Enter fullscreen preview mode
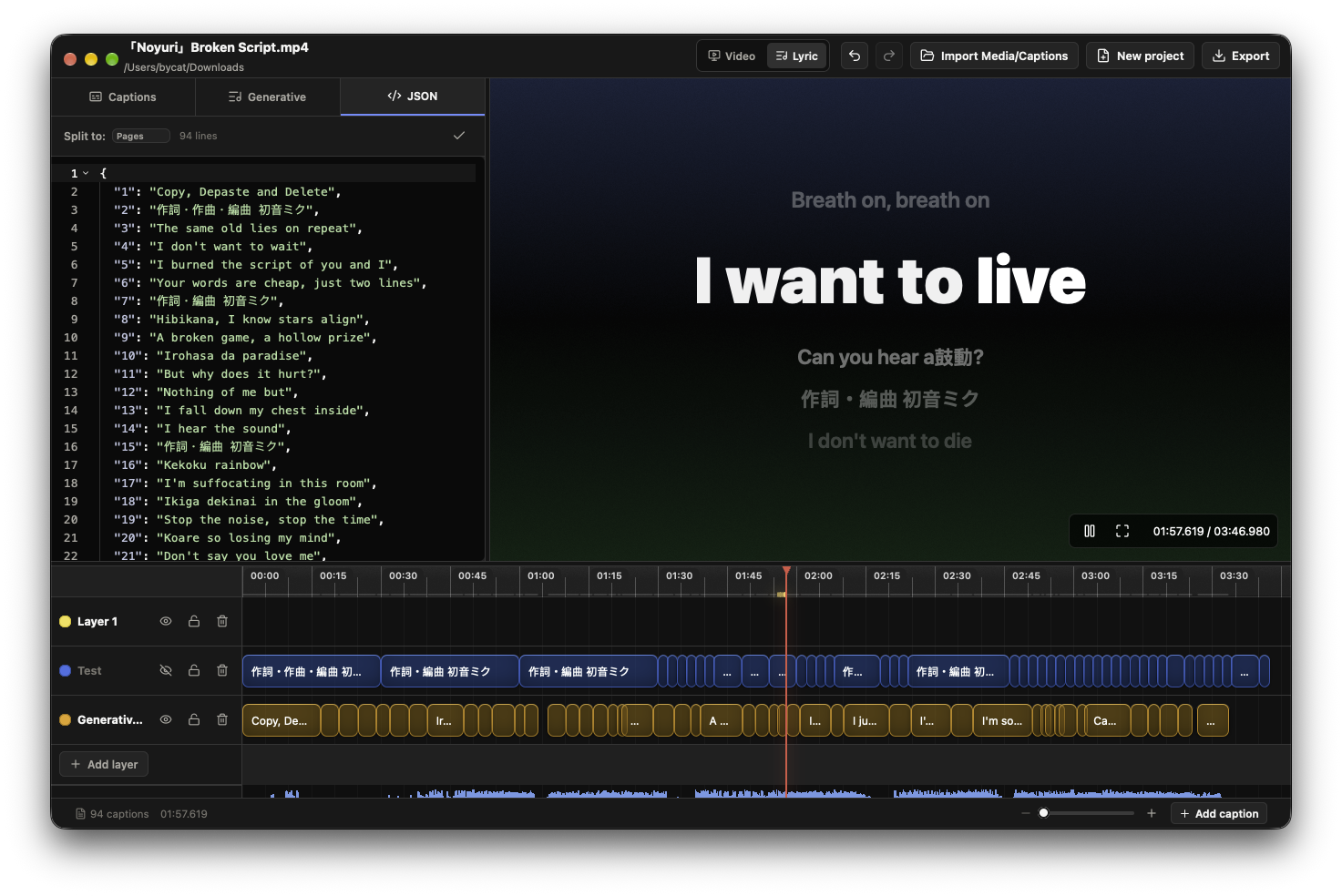Viewport: 1342px width, 896px height. tap(1122, 531)
